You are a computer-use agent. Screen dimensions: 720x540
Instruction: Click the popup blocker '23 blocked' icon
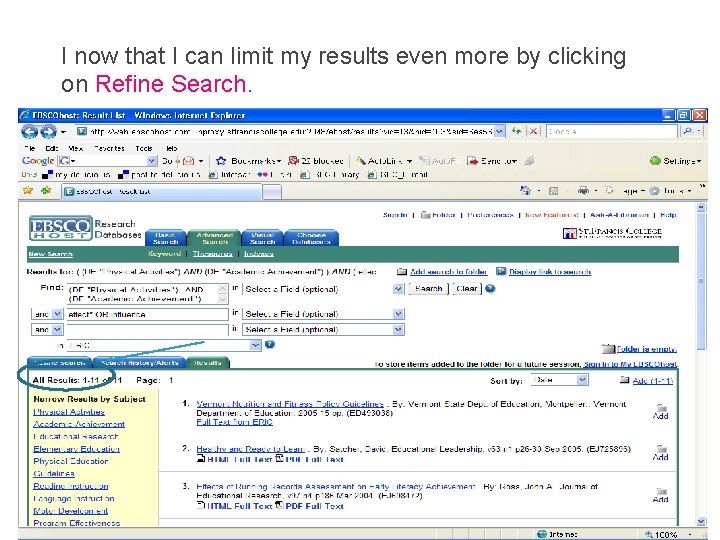click(293, 161)
